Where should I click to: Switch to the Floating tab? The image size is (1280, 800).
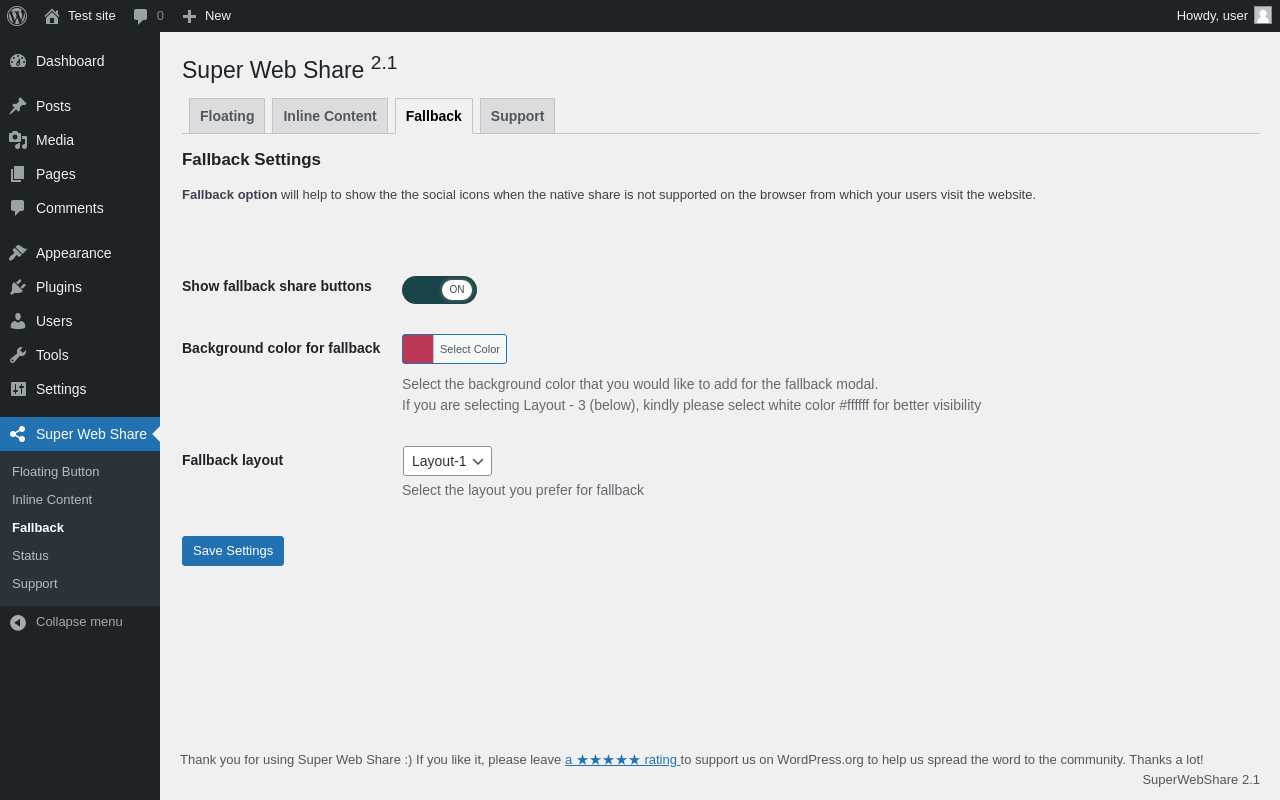click(x=227, y=116)
